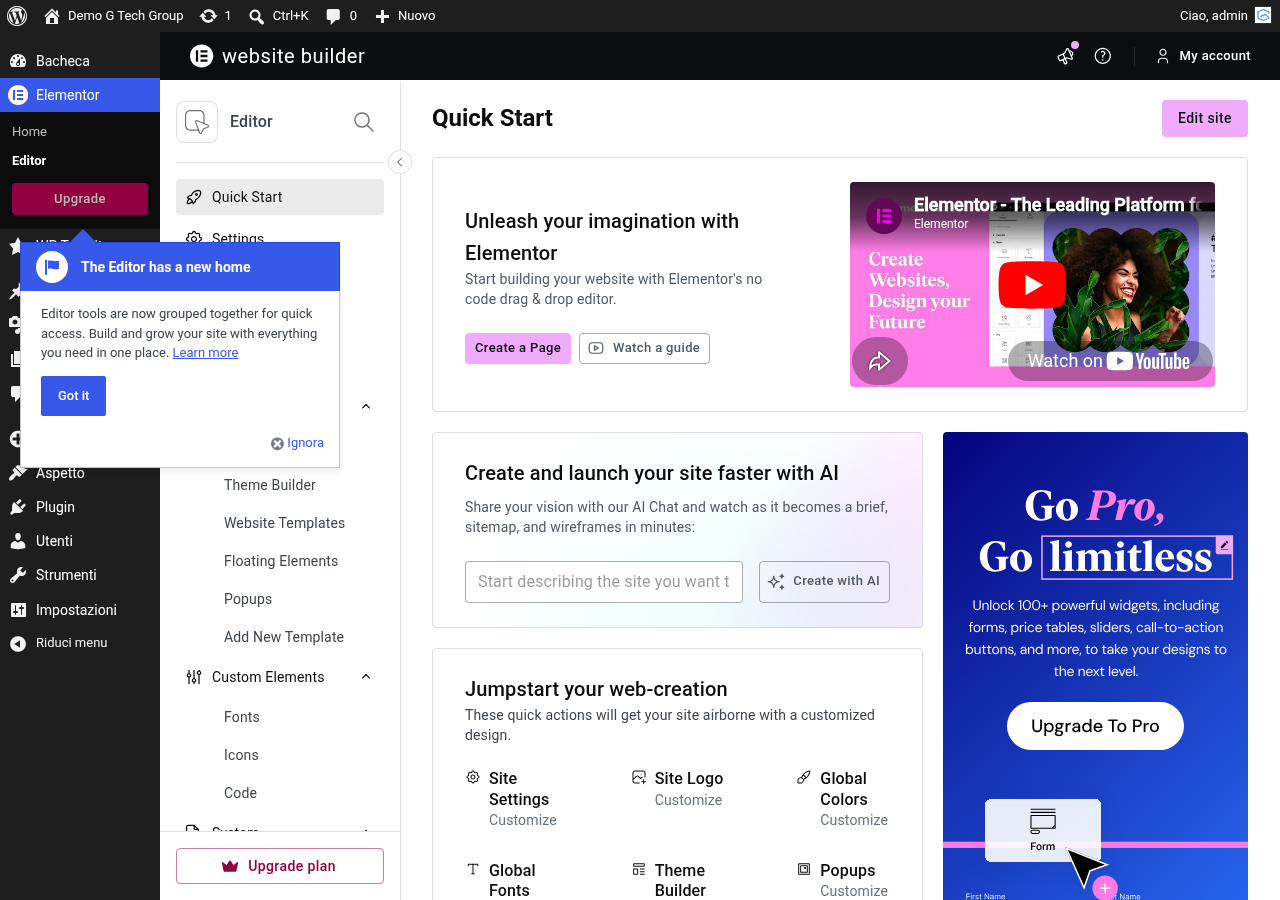Open Icons under Custom Elements

click(241, 755)
